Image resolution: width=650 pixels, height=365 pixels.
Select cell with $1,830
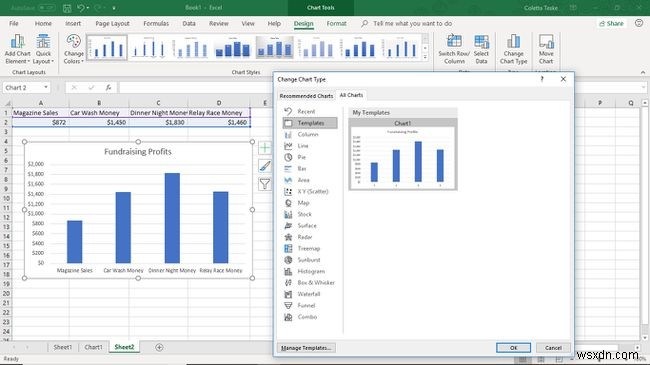pos(158,122)
